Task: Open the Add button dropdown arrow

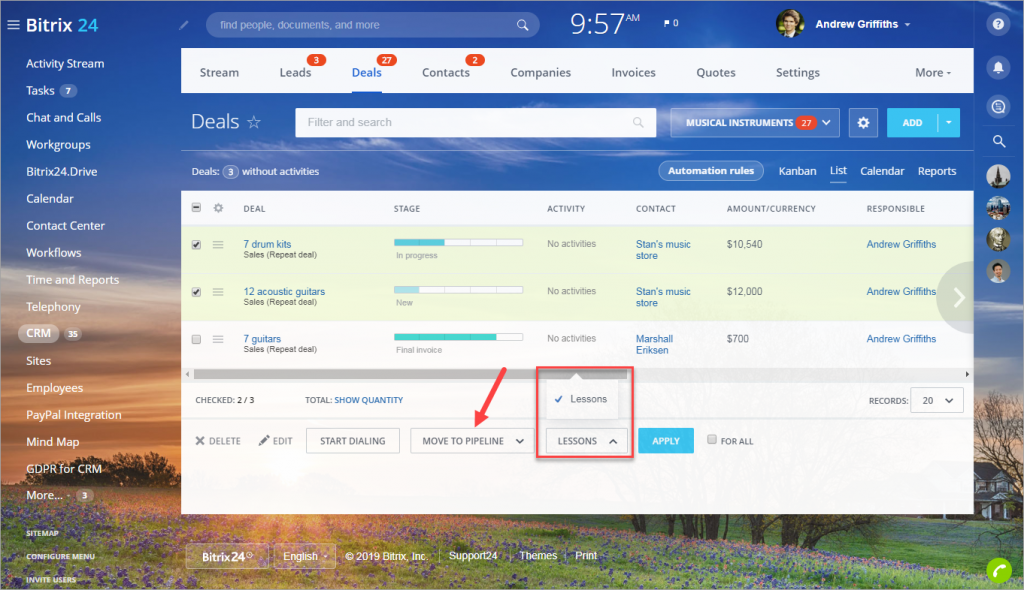Action: (x=948, y=122)
